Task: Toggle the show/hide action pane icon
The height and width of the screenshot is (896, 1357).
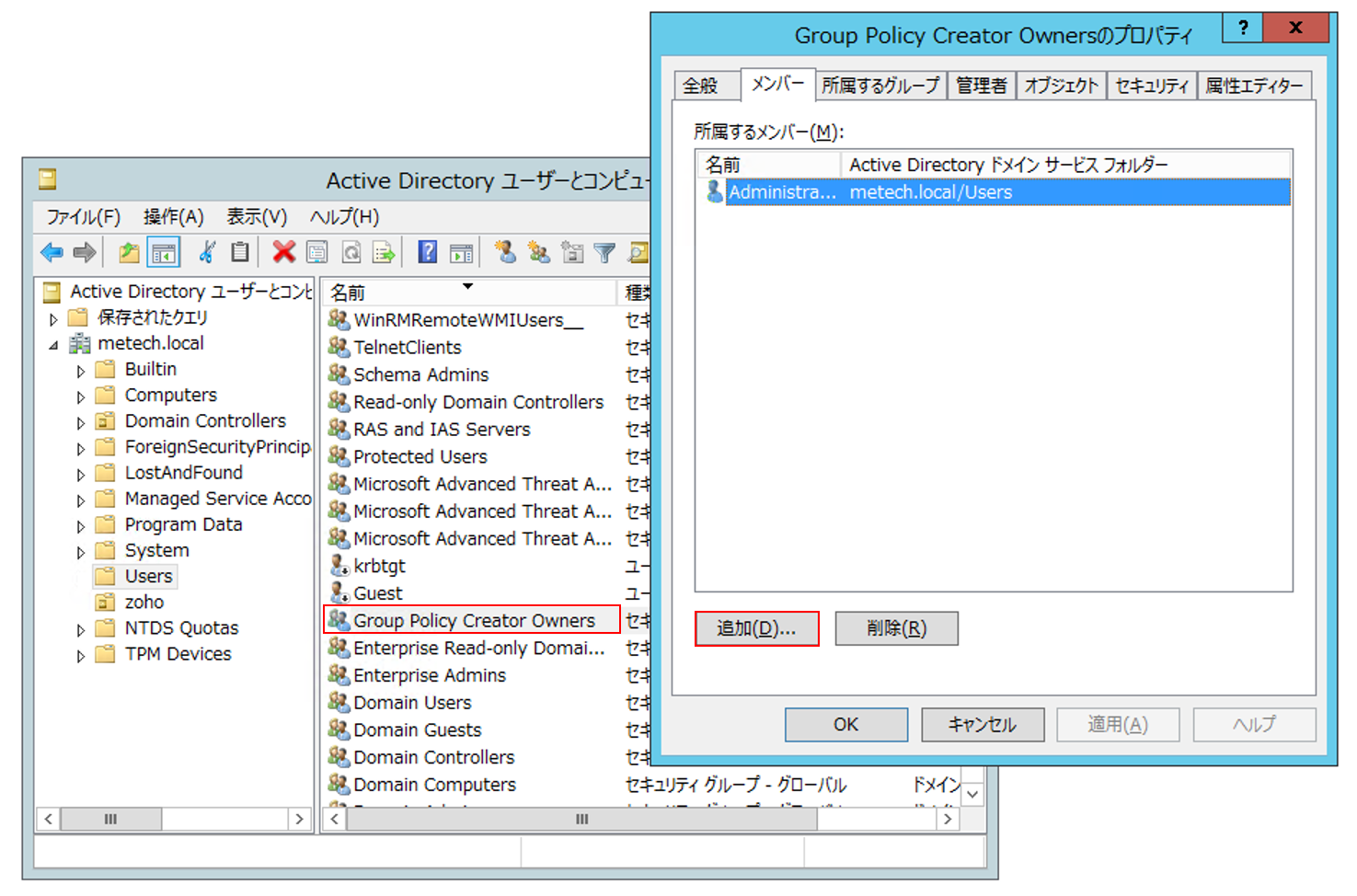Action: 462,252
